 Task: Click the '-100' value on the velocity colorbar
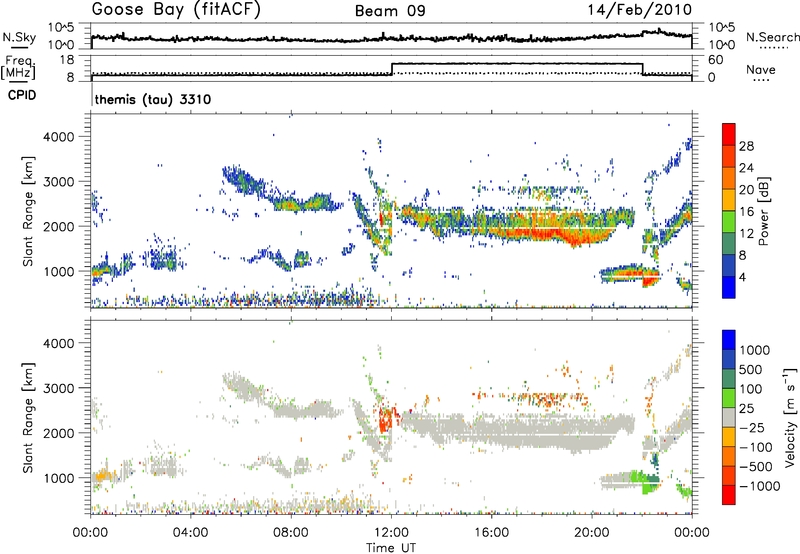[x=756, y=447]
